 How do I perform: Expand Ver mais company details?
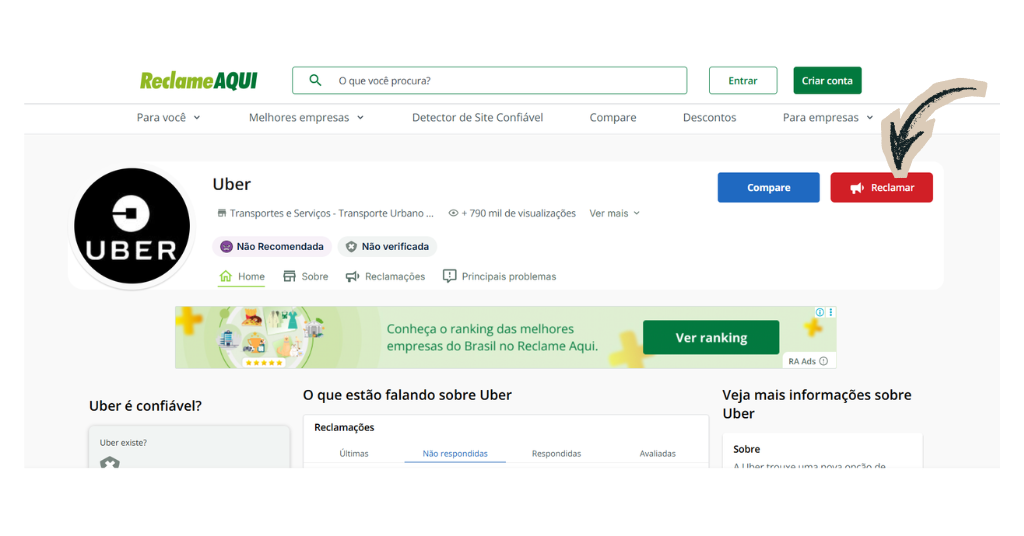(x=614, y=213)
